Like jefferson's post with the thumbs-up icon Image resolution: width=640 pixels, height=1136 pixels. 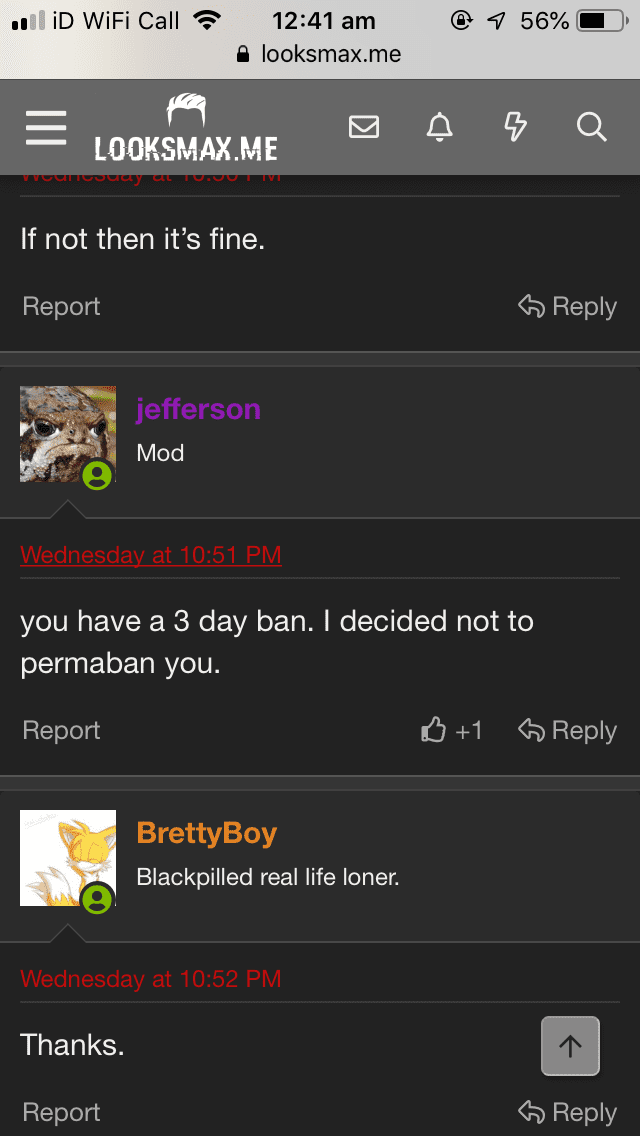[433, 730]
